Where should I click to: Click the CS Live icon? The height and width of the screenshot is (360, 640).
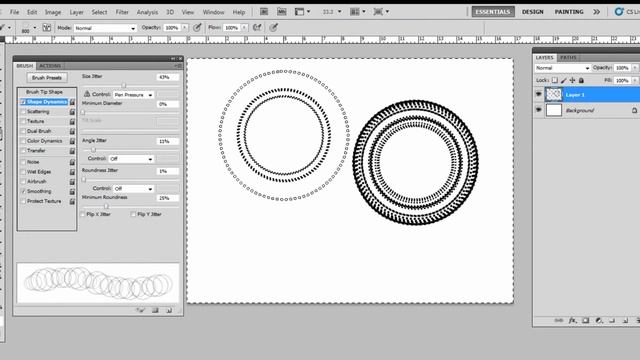(x=619, y=12)
